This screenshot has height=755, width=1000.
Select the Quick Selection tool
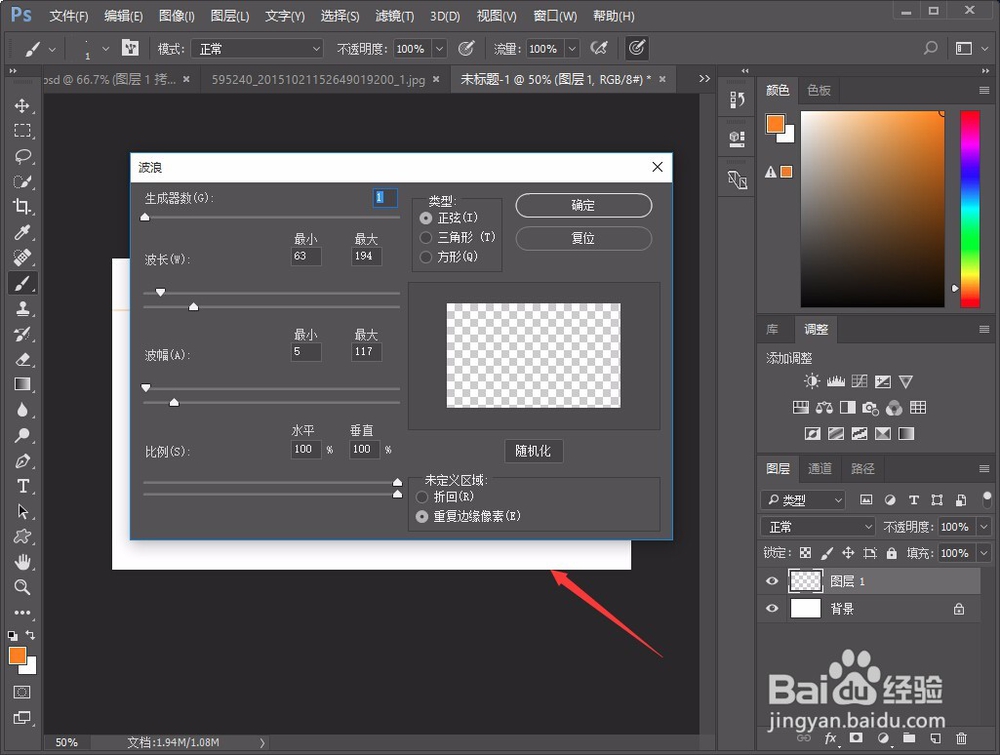22,182
